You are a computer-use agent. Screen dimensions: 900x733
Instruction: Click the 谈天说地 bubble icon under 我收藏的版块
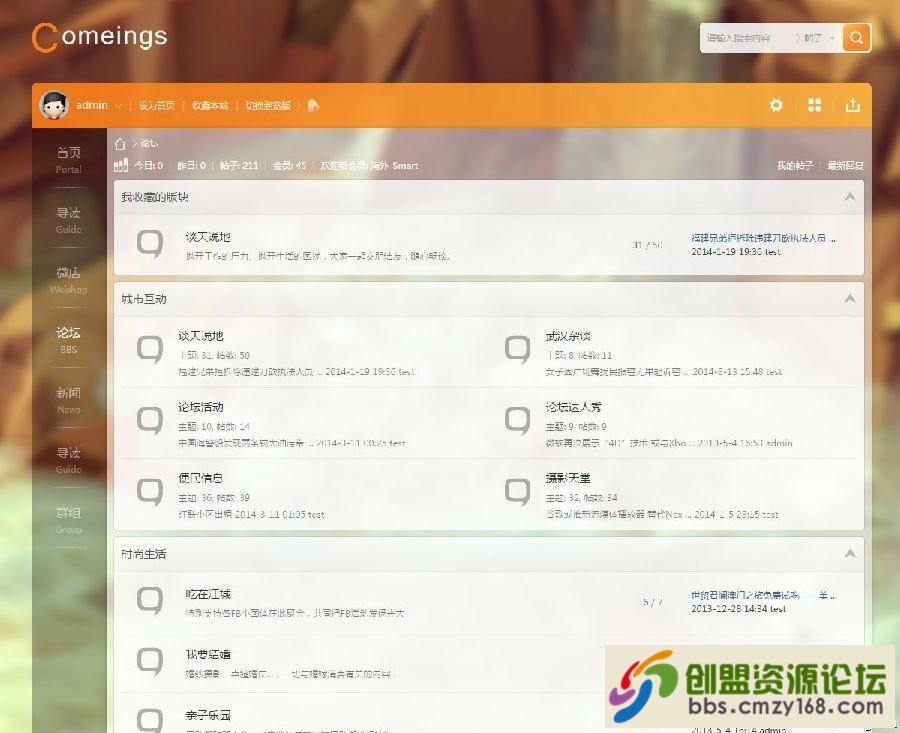click(x=150, y=244)
